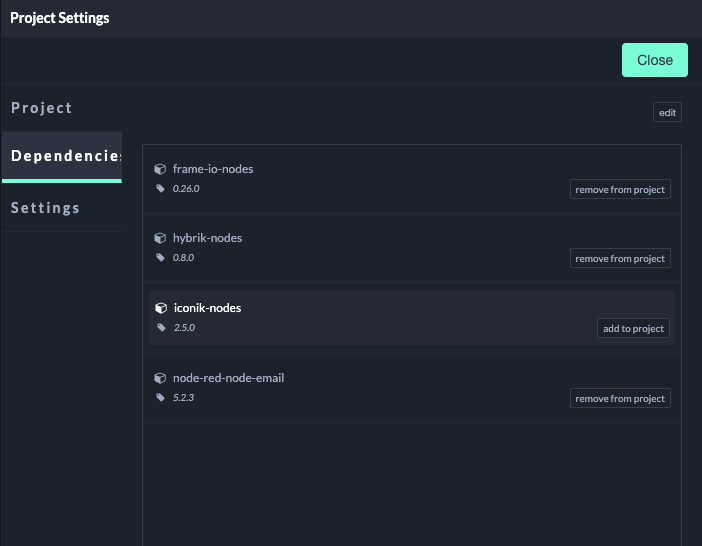Select the hybrik-nodes module name

(x=207, y=238)
